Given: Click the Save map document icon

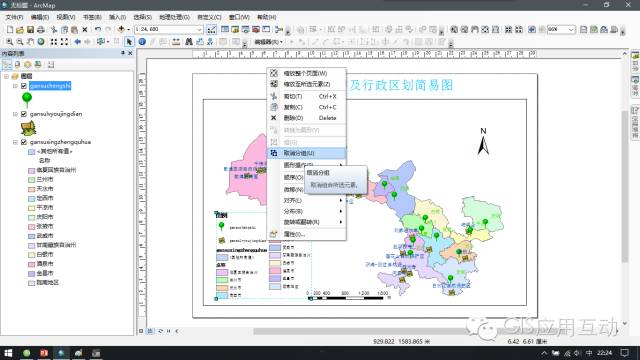Looking at the screenshot, I should pos(30,29).
